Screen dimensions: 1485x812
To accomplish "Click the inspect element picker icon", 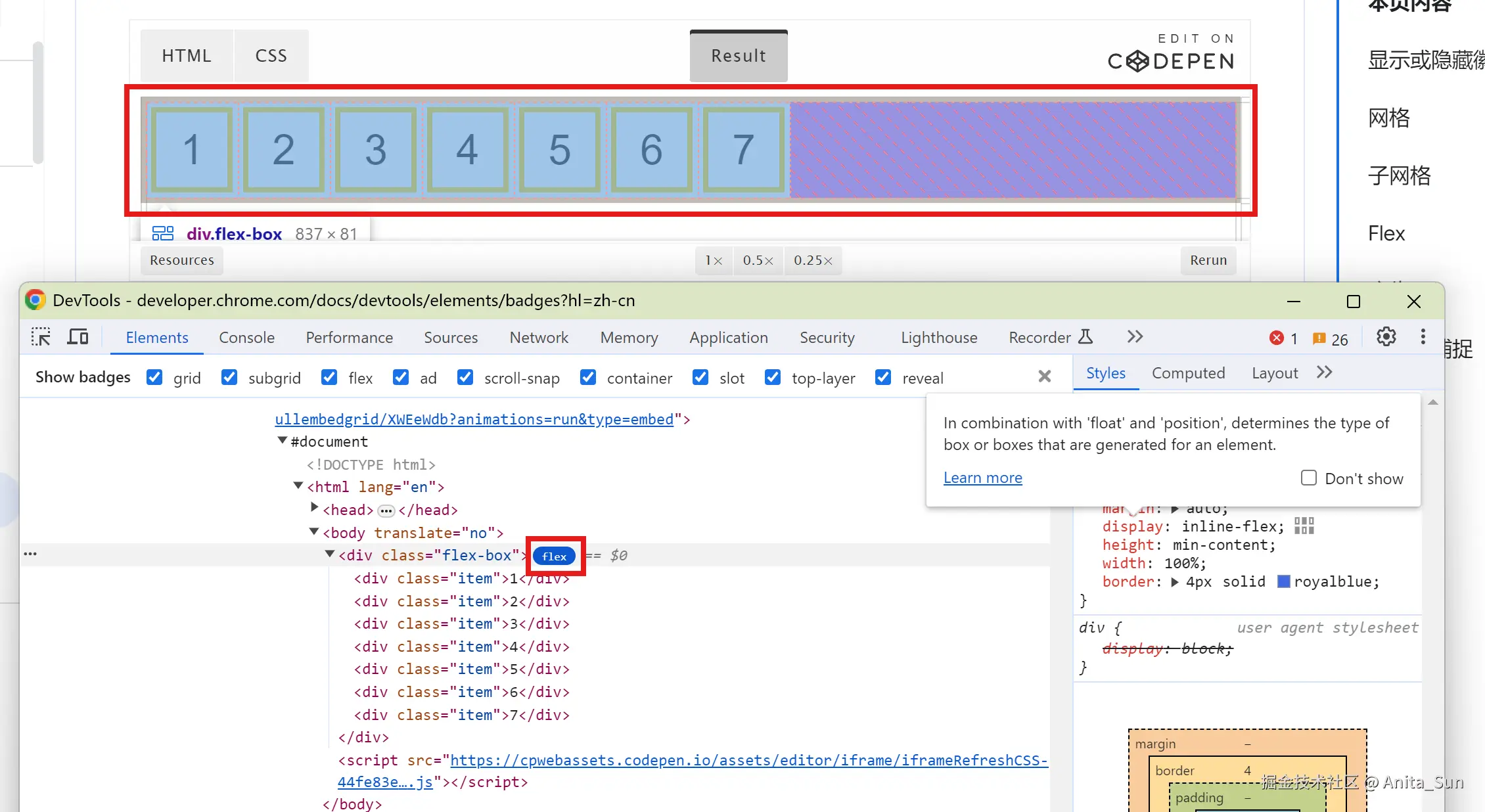I will (41, 338).
